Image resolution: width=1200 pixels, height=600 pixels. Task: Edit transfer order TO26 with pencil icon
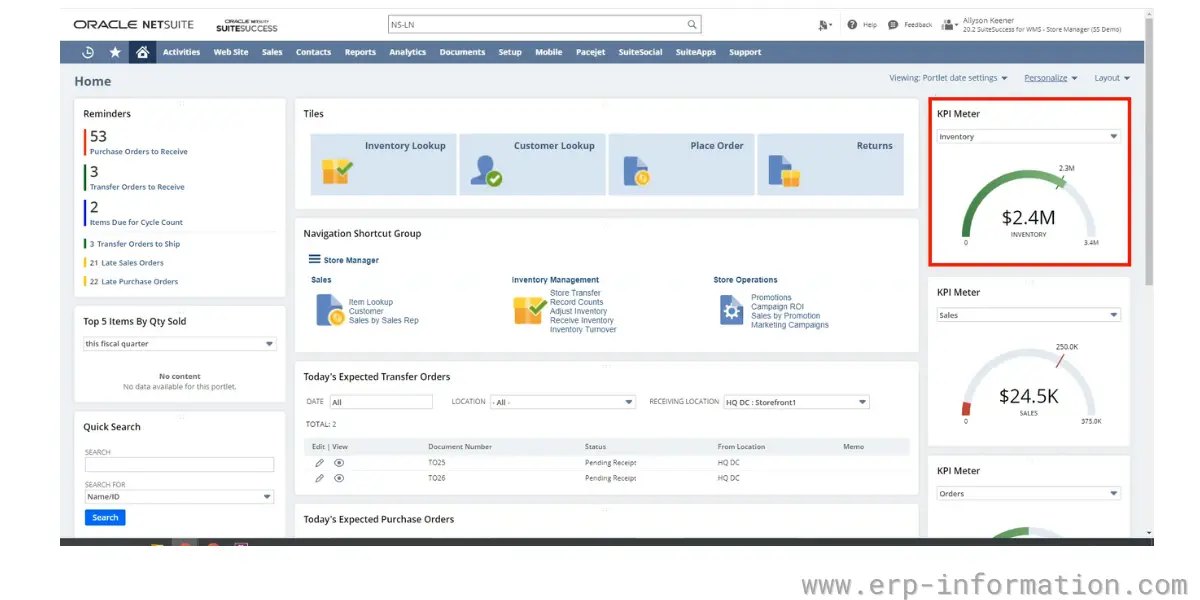pyautogui.click(x=319, y=478)
